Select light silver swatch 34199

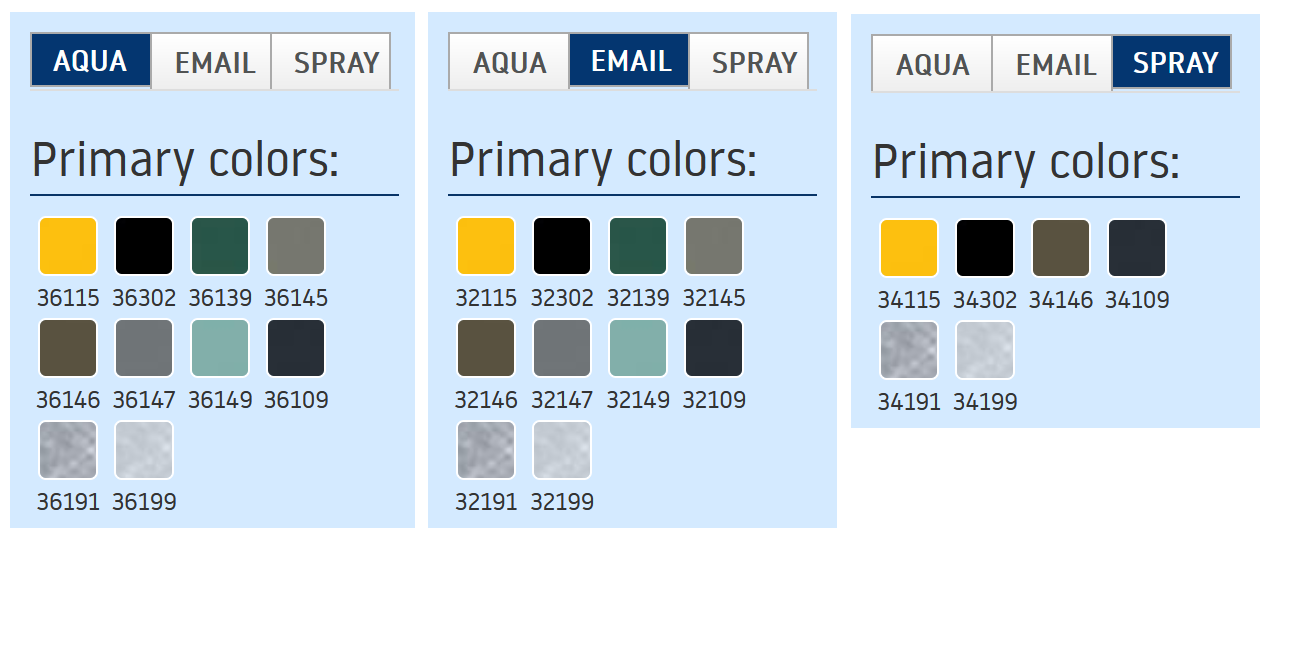tap(985, 350)
